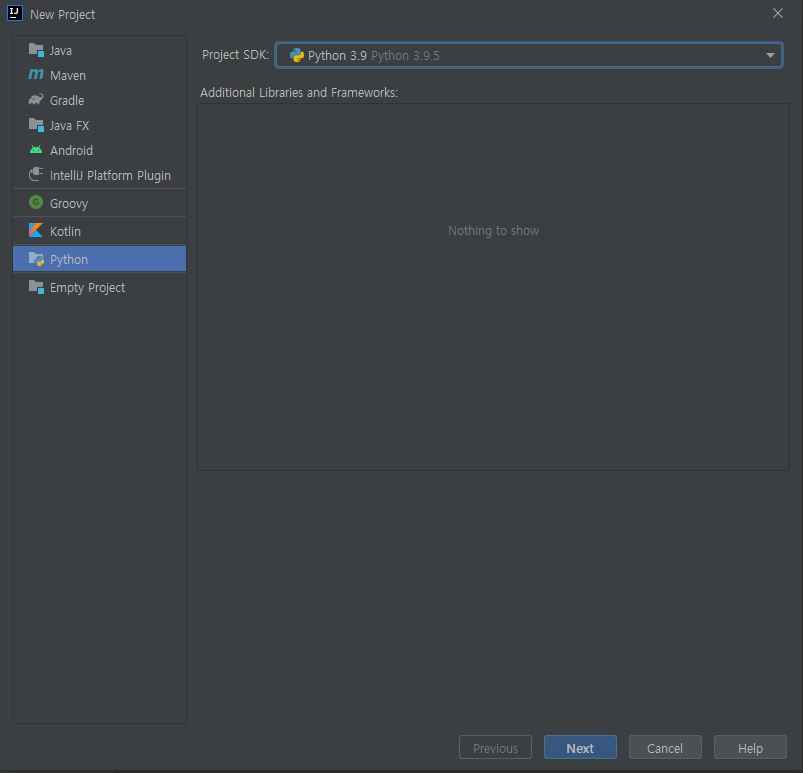Click the green Groovy icon
Viewport: 803px width, 773px height.
(36, 202)
